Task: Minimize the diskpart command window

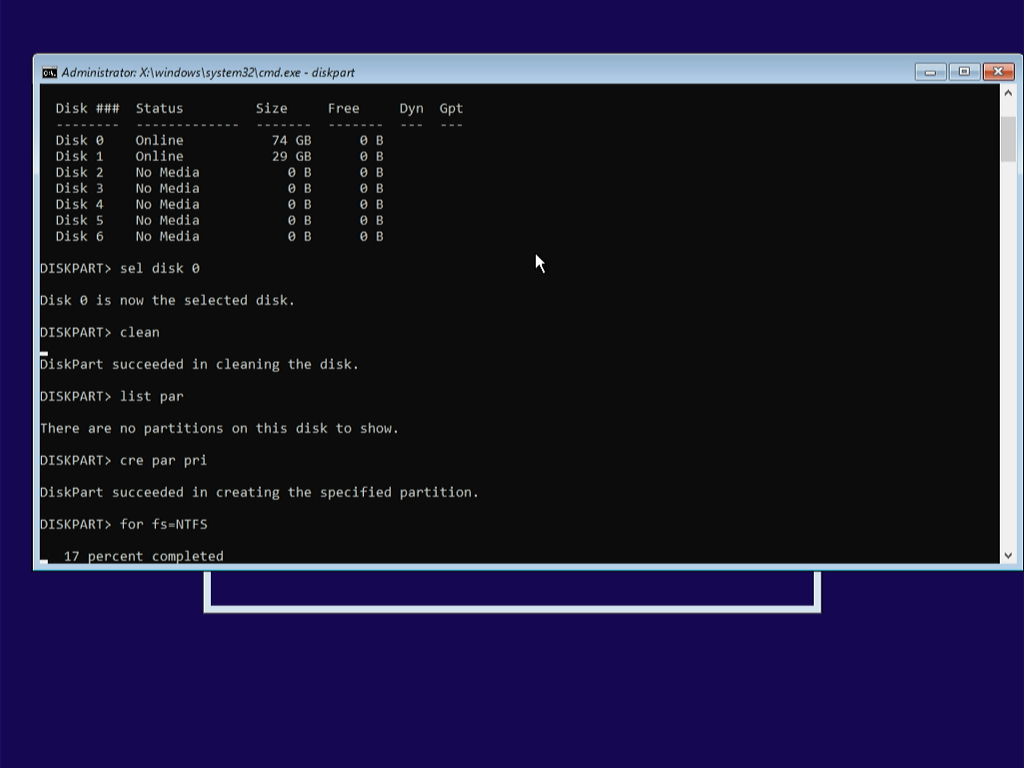Action: [x=930, y=72]
